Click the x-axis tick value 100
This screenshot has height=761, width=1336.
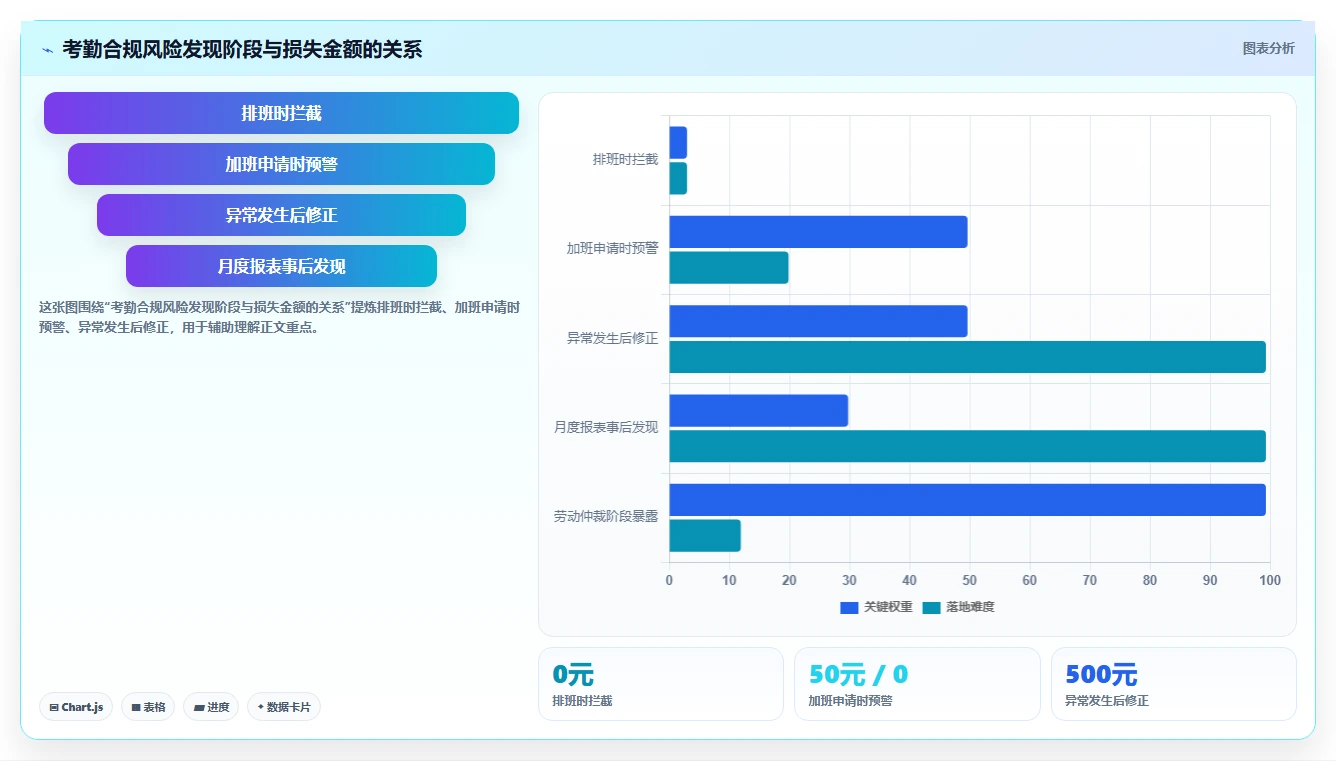pyautogui.click(x=1269, y=581)
